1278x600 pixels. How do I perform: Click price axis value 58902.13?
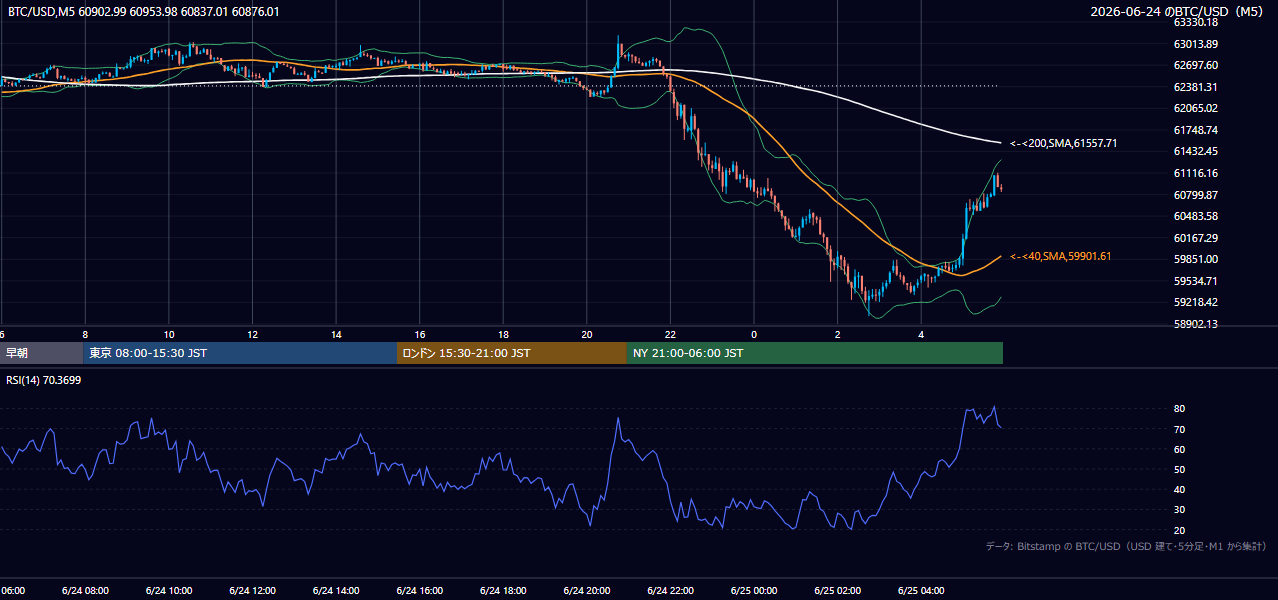tap(1195, 324)
